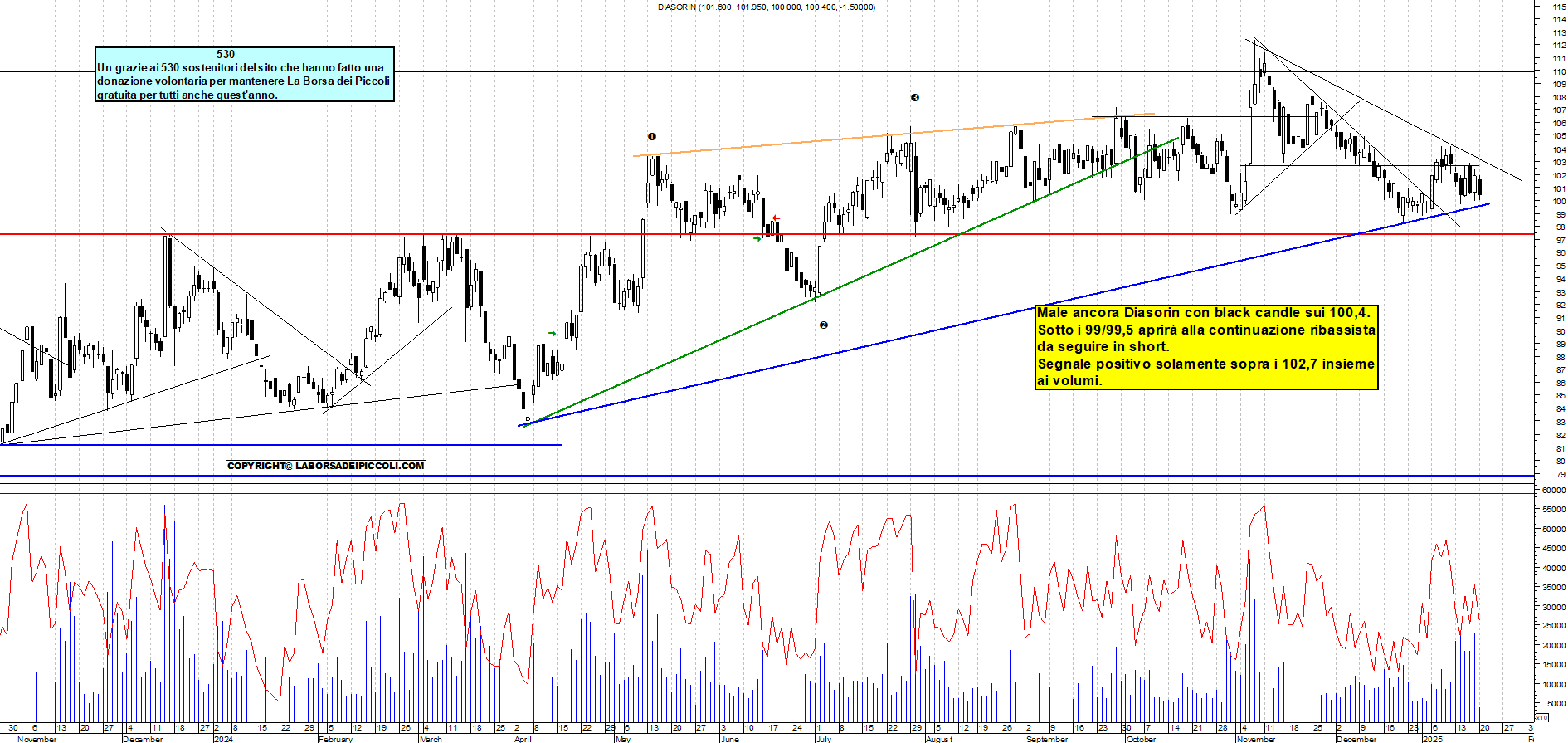Click the 'March' month label
Image resolution: width=1568 pixels, height=743 pixels.
[431, 739]
